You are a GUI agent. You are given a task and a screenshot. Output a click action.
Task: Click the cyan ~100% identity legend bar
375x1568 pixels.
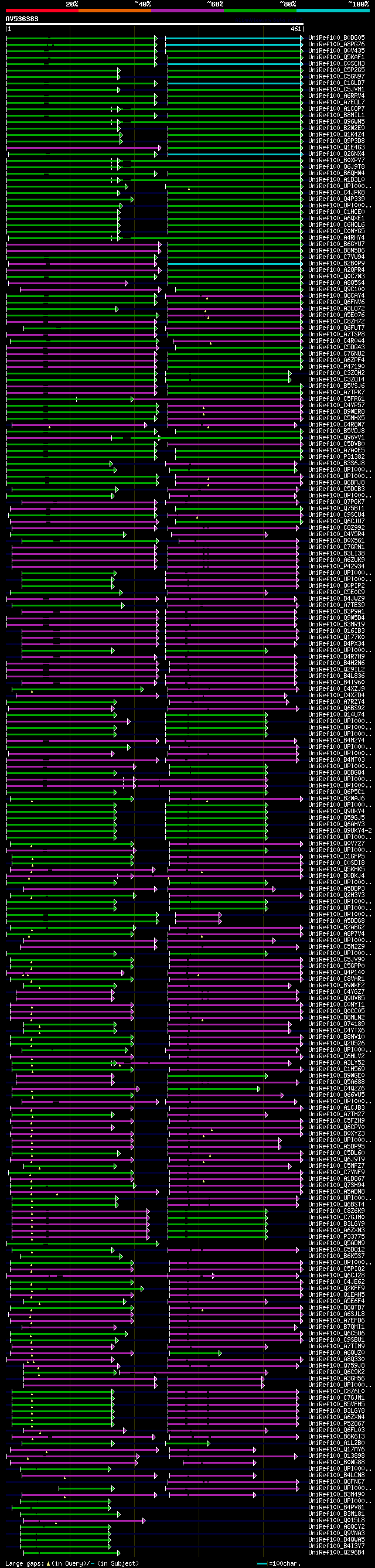(332, 11)
